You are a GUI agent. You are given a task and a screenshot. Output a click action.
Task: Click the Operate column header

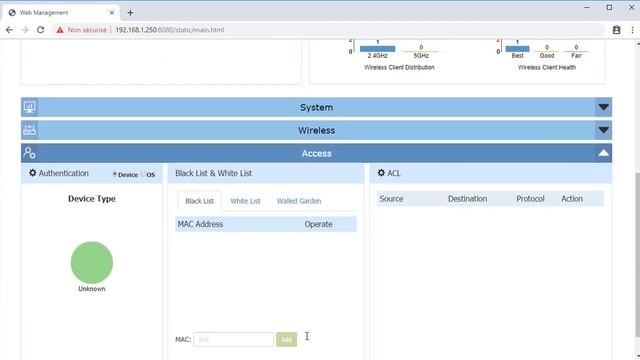(x=318, y=224)
